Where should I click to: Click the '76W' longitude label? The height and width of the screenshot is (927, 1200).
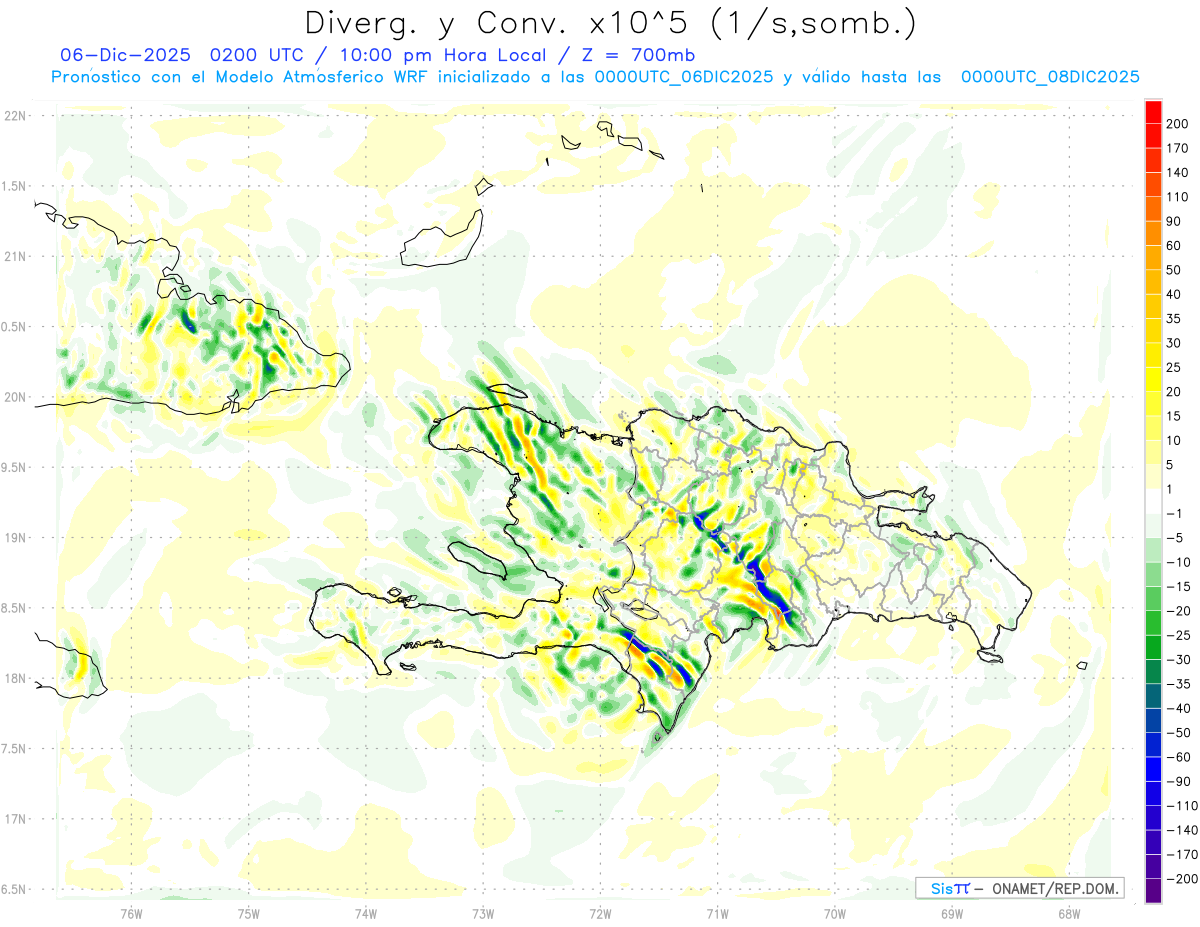coord(131,914)
